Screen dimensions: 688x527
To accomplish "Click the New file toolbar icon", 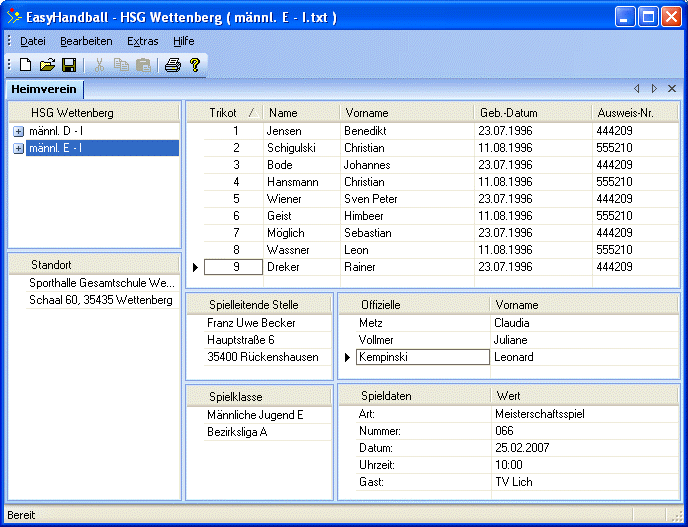I will click(26, 65).
